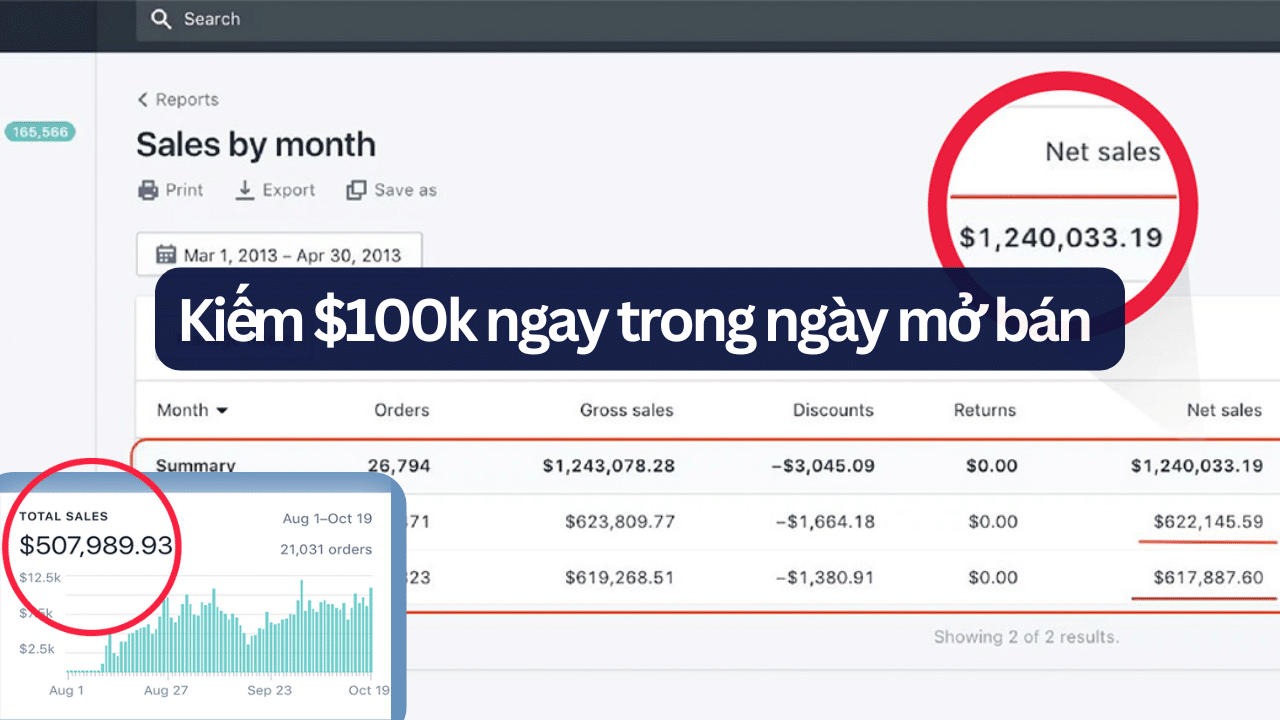Click the 165,566 badge in sidebar
The image size is (1280, 720).
pyautogui.click(x=41, y=132)
